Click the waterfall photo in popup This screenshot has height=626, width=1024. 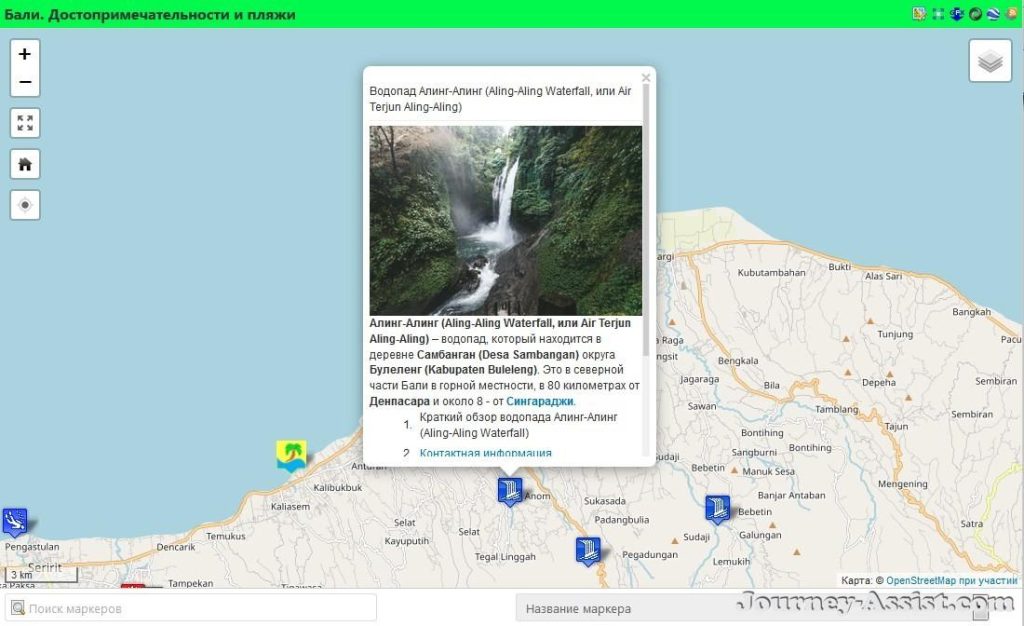(x=505, y=221)
